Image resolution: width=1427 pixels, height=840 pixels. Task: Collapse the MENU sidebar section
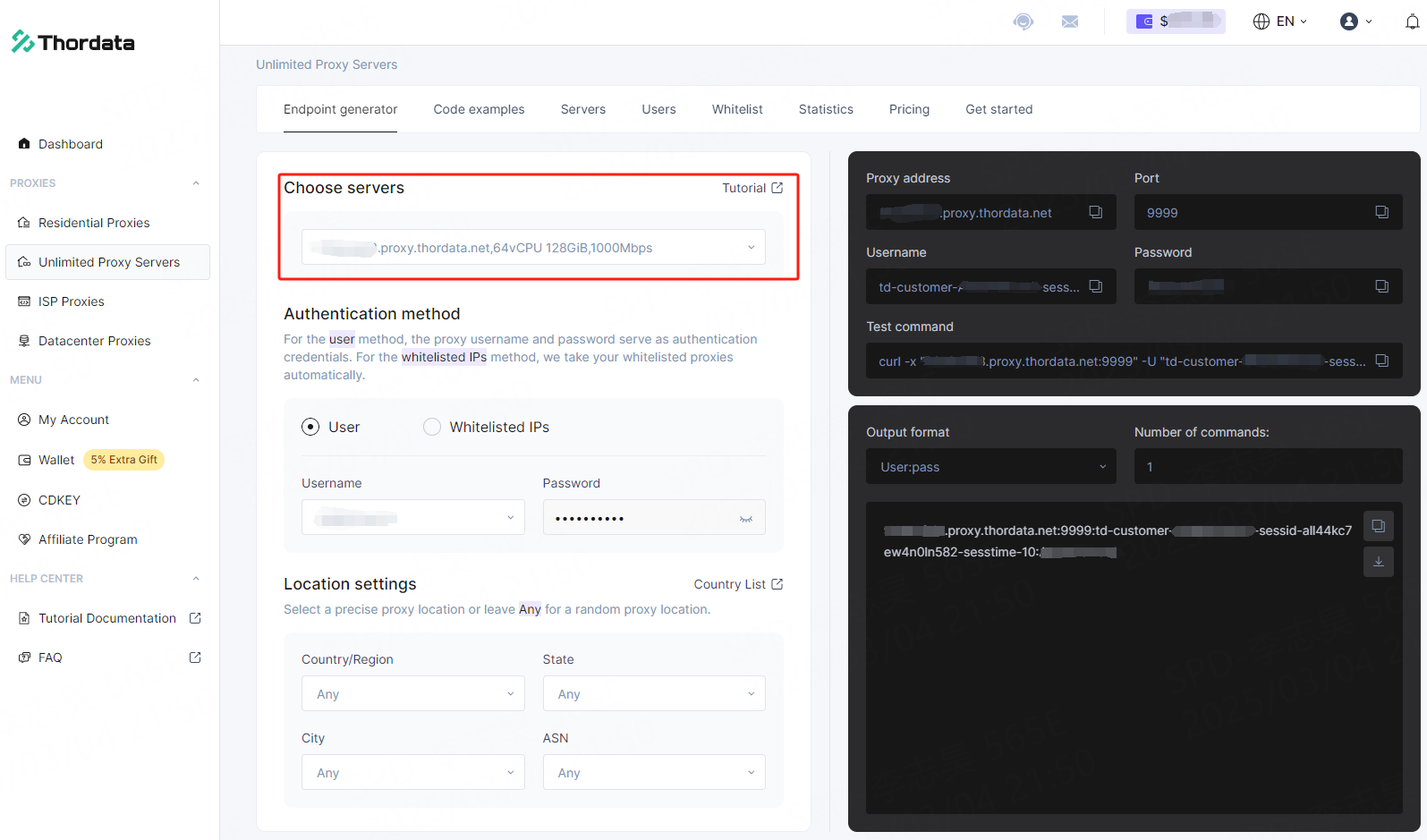tap(196, 379)
